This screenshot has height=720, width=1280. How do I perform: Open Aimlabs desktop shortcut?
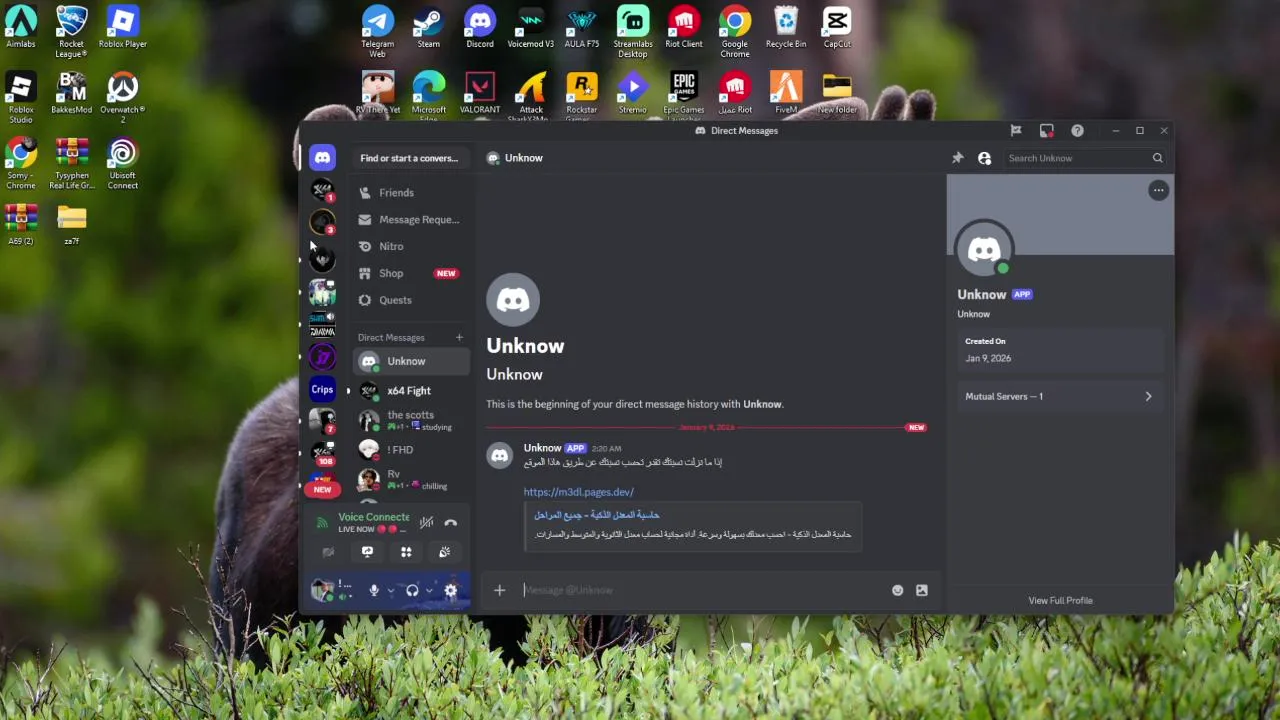click(x=21, y=26)
